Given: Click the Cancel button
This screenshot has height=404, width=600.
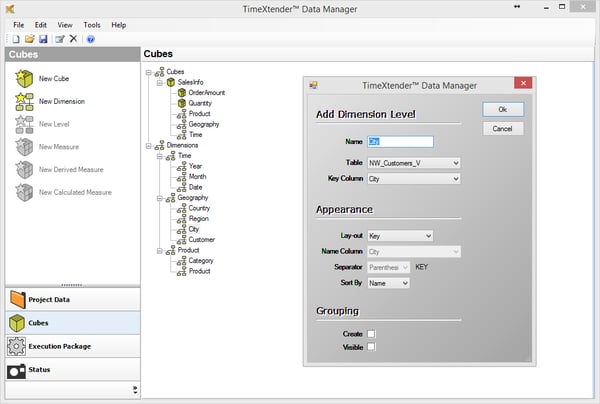Looking at the screenshot, I should tap(503, 129).
